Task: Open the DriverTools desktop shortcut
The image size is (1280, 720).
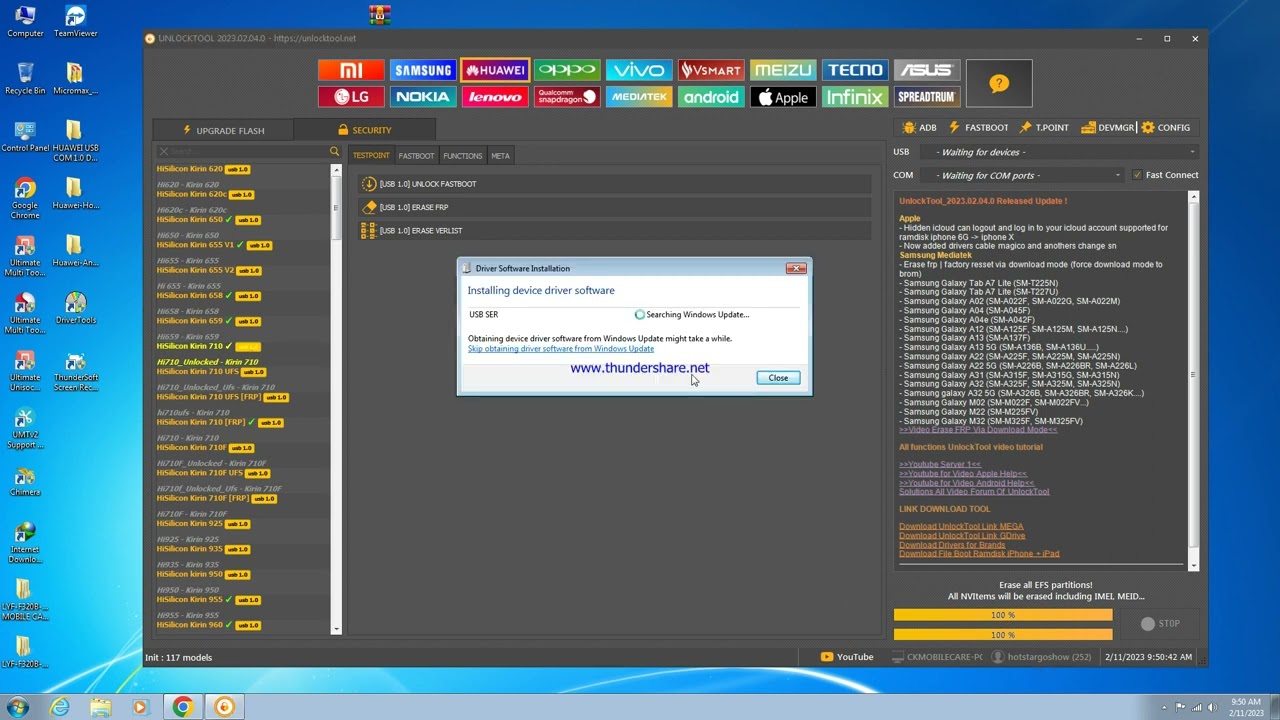Action: 75,309
